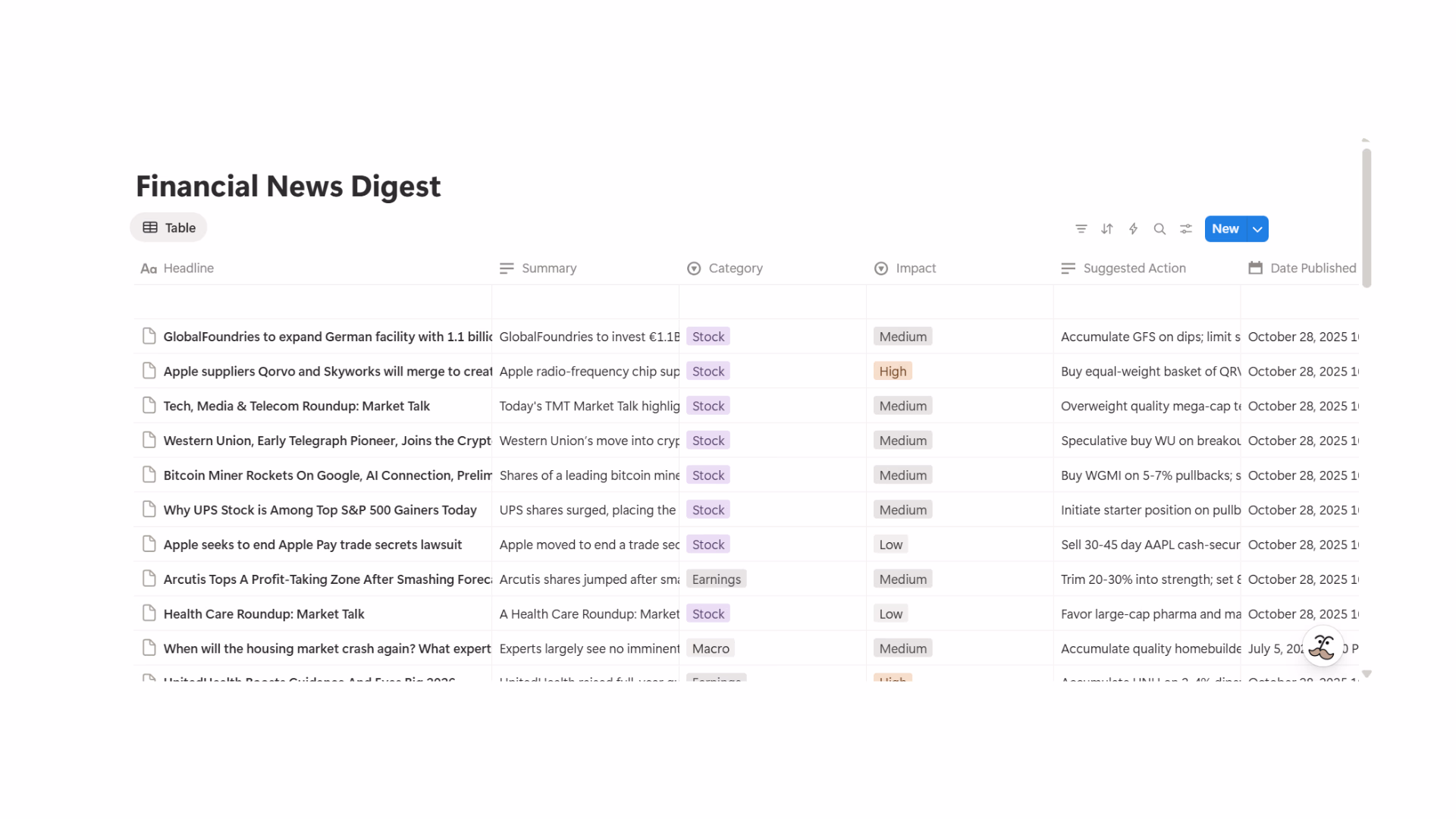
Task: Click the Financial News Digest title
Action: point(288,187)
